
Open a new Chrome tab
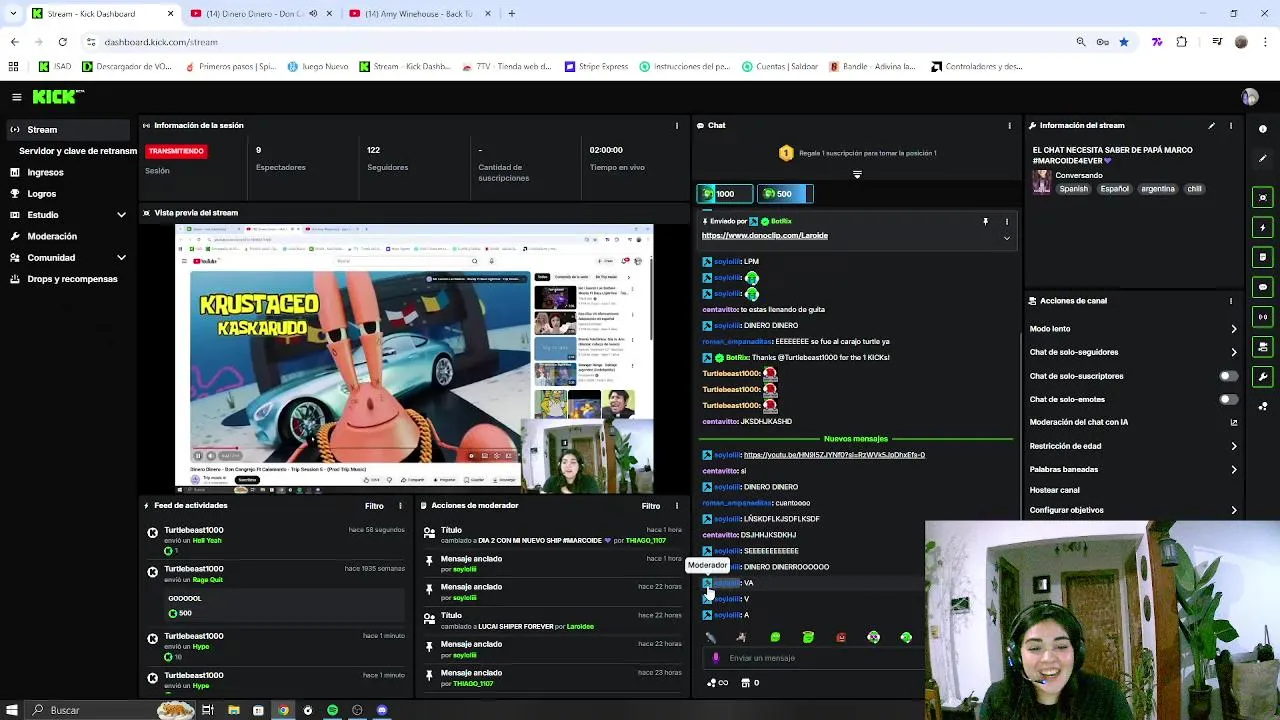pyautogui.click(x=511, y=14)
